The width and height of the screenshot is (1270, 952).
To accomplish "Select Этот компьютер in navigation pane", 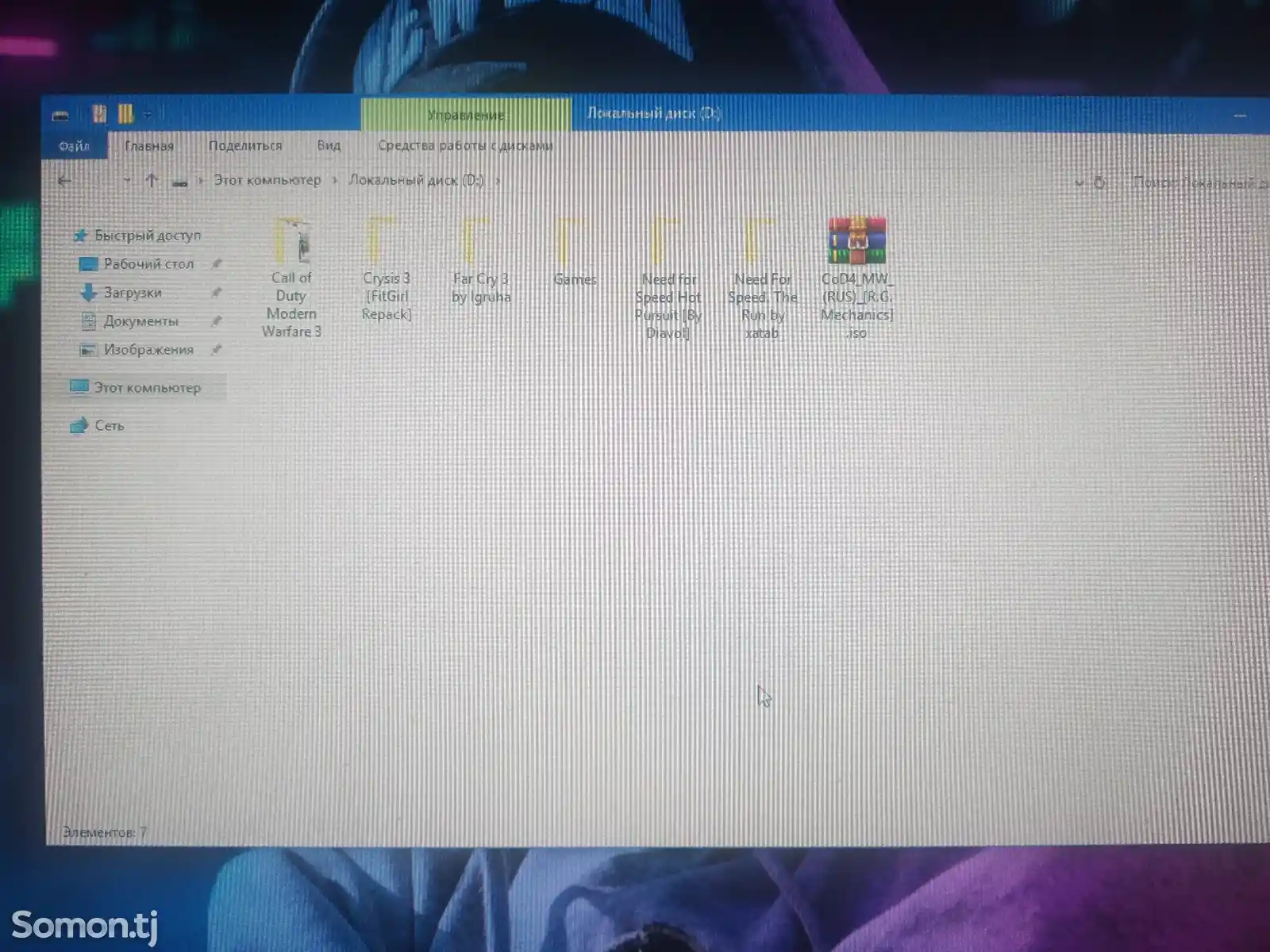I will (x=148, y=388).
